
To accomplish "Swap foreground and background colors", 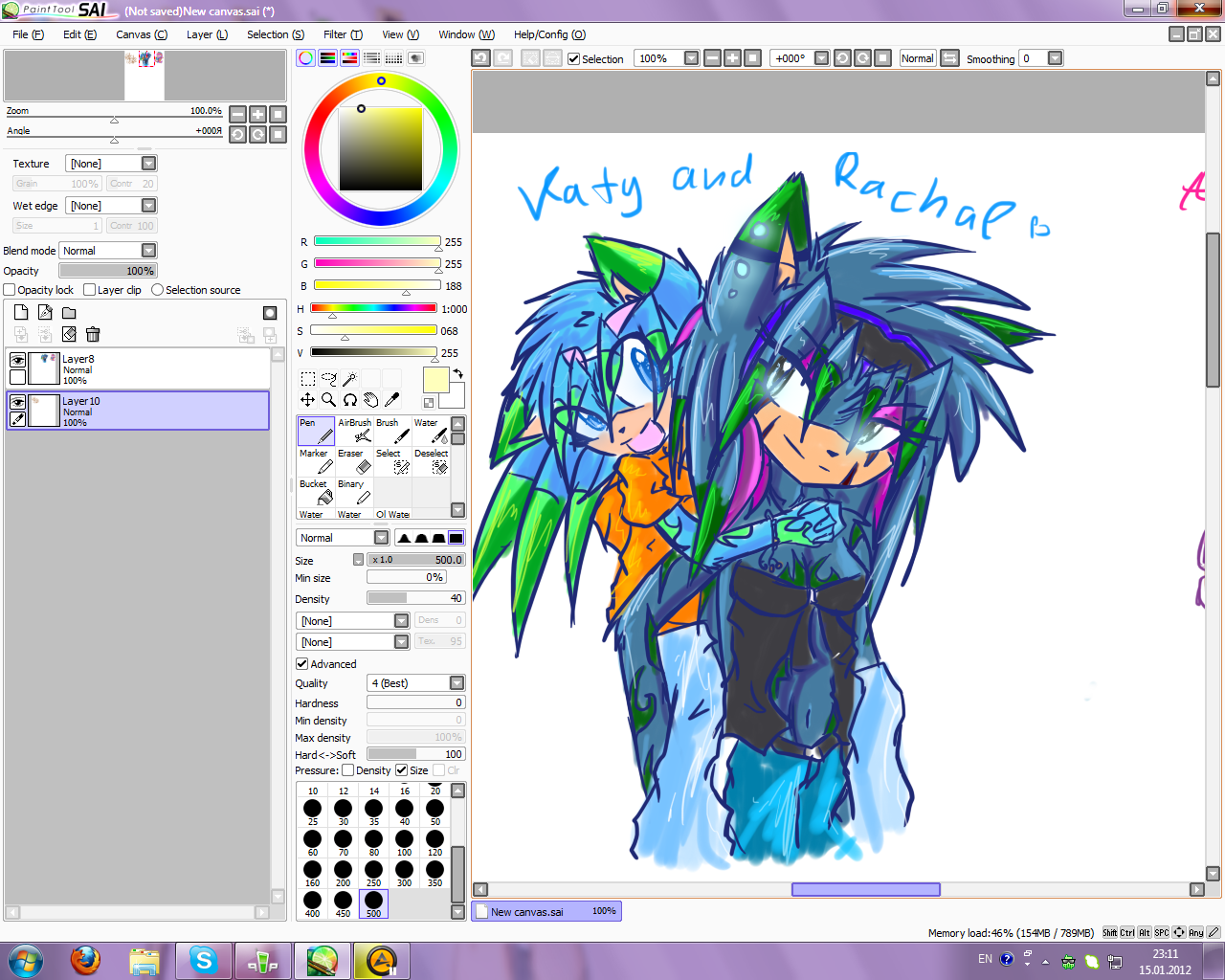I will [x=458, y=373].
